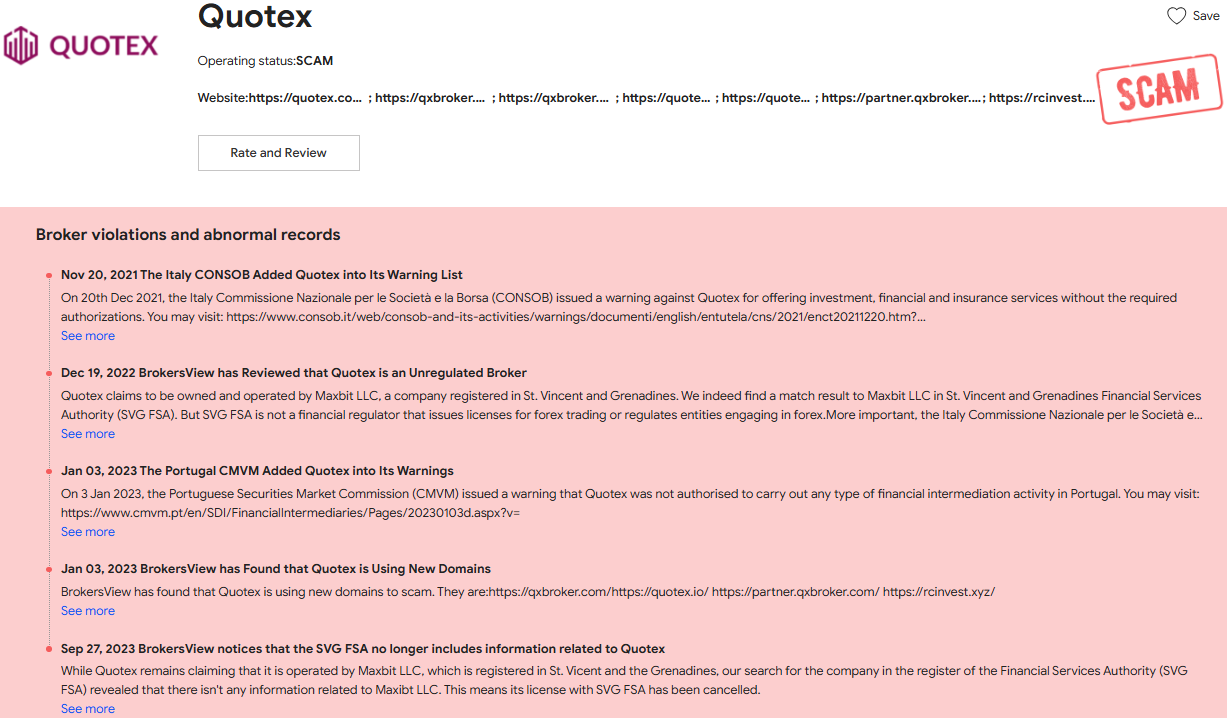Open the https://quotex.co... website link

[x=305, y=98]
